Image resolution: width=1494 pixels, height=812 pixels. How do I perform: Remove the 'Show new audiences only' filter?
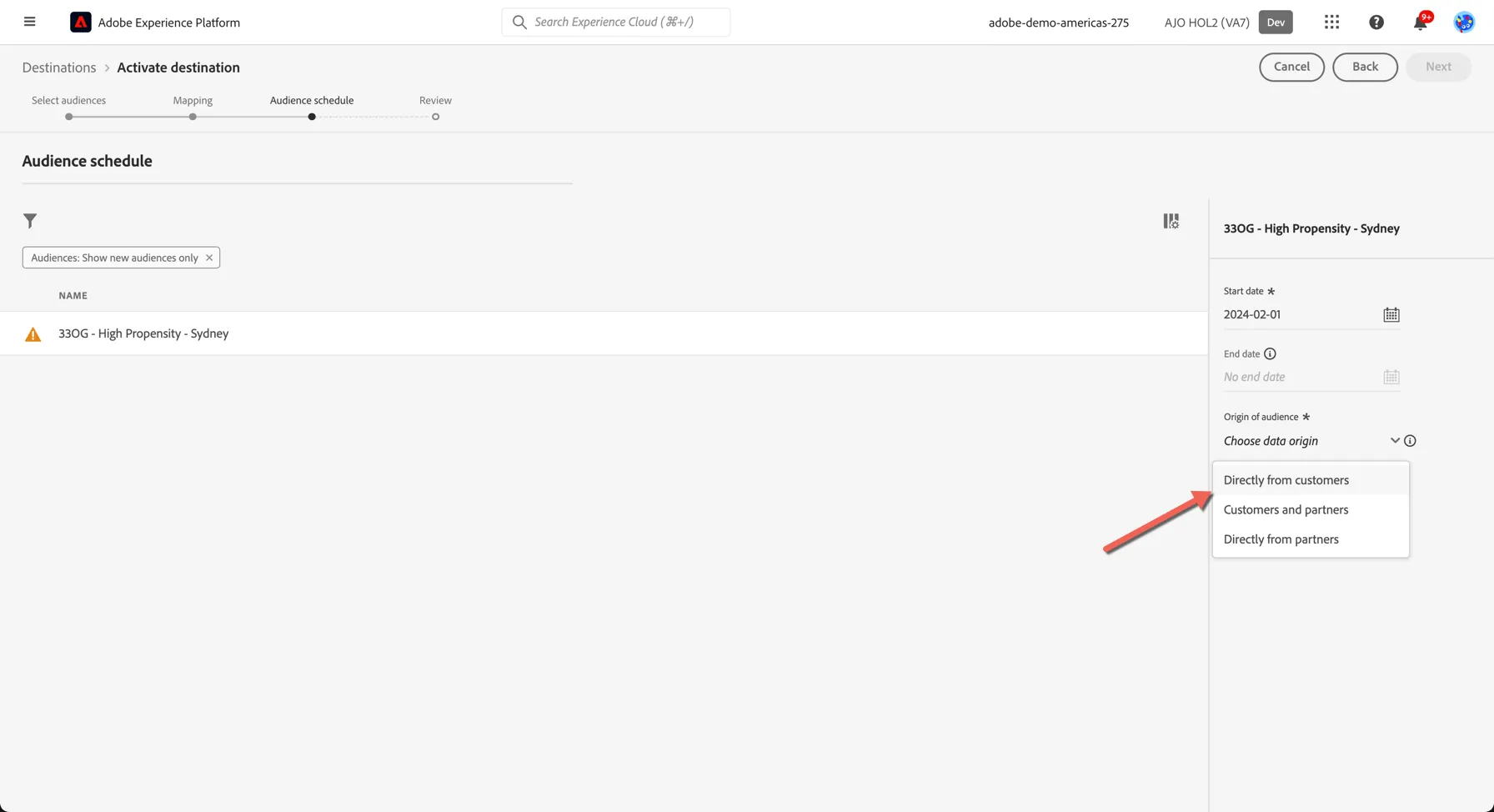click(209, 258)
